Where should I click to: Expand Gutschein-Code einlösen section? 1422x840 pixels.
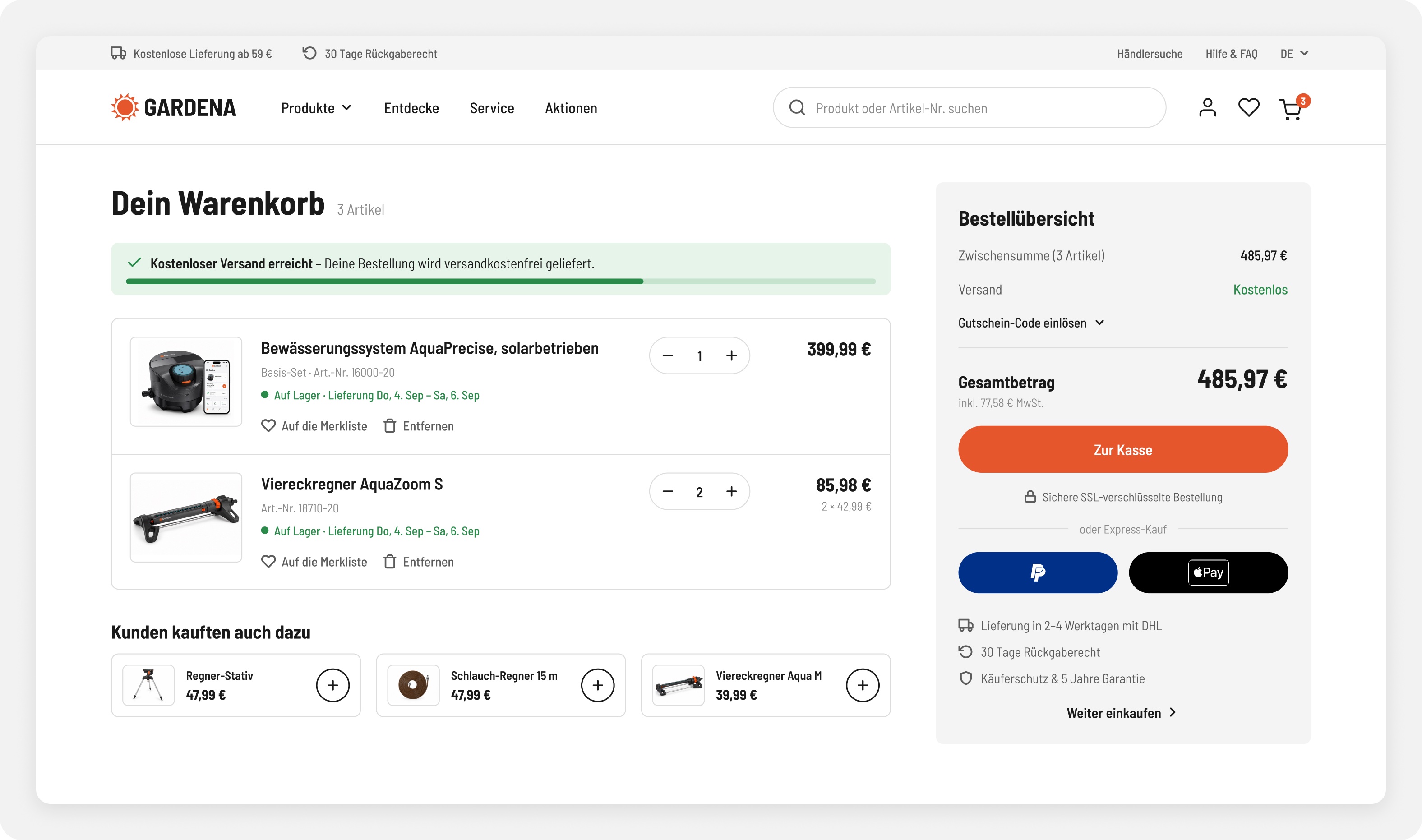tap(1031, 323)
